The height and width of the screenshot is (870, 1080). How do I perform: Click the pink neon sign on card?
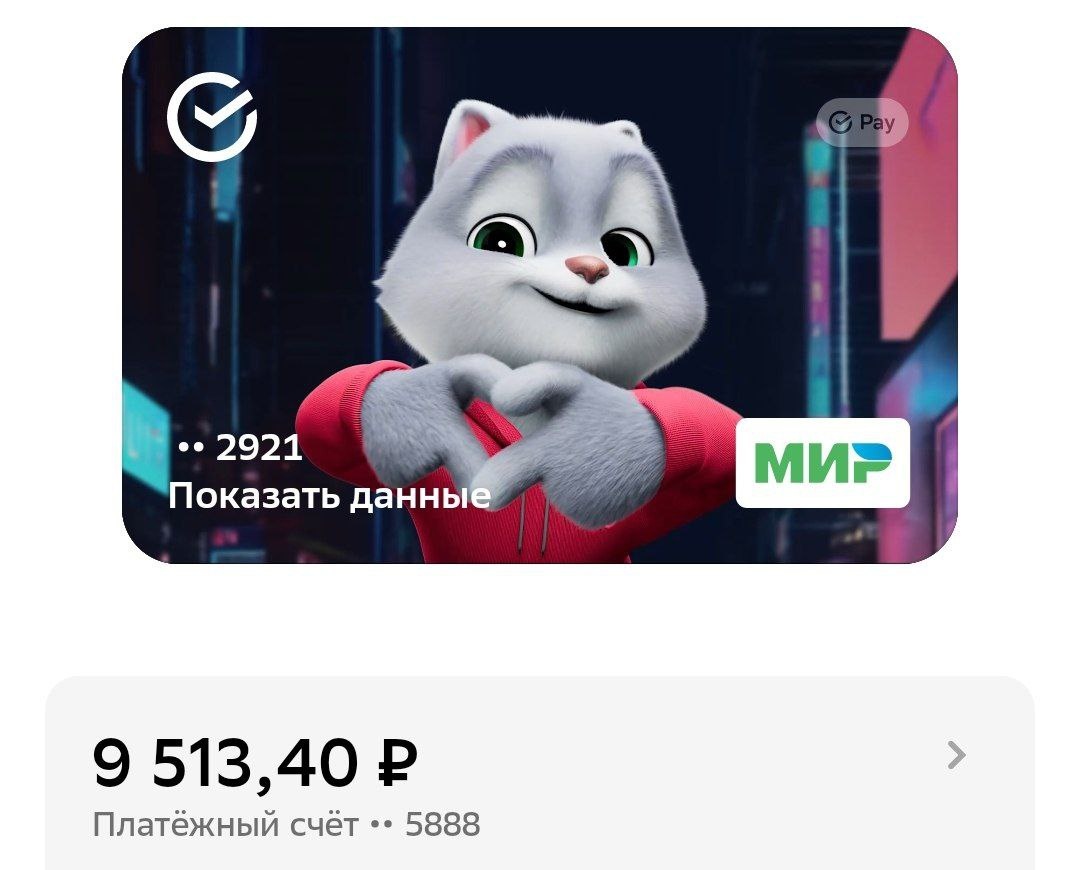click(x=917, y=186)
